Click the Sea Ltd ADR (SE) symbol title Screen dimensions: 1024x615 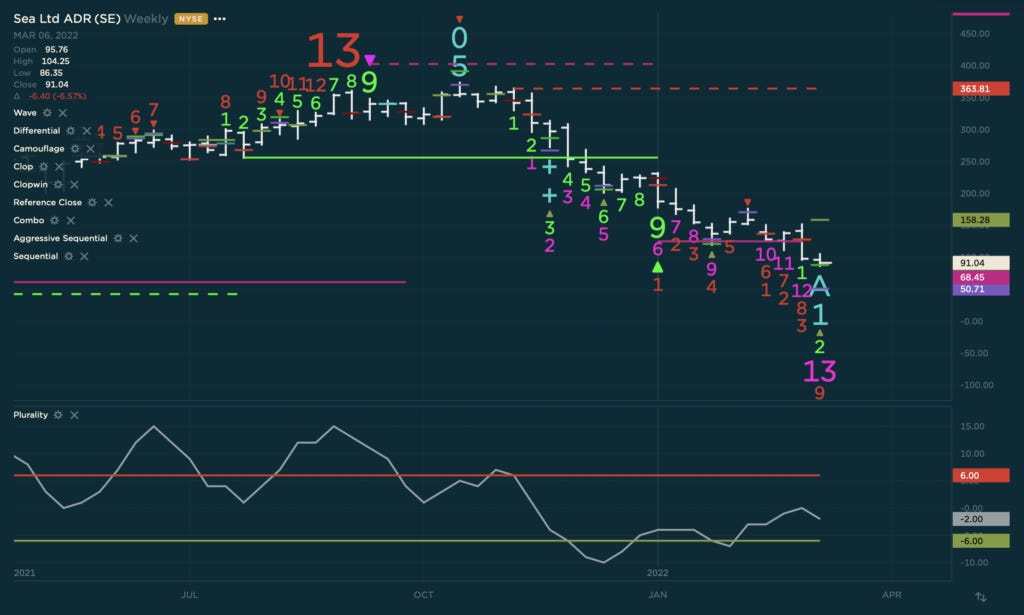pos(67,19)
